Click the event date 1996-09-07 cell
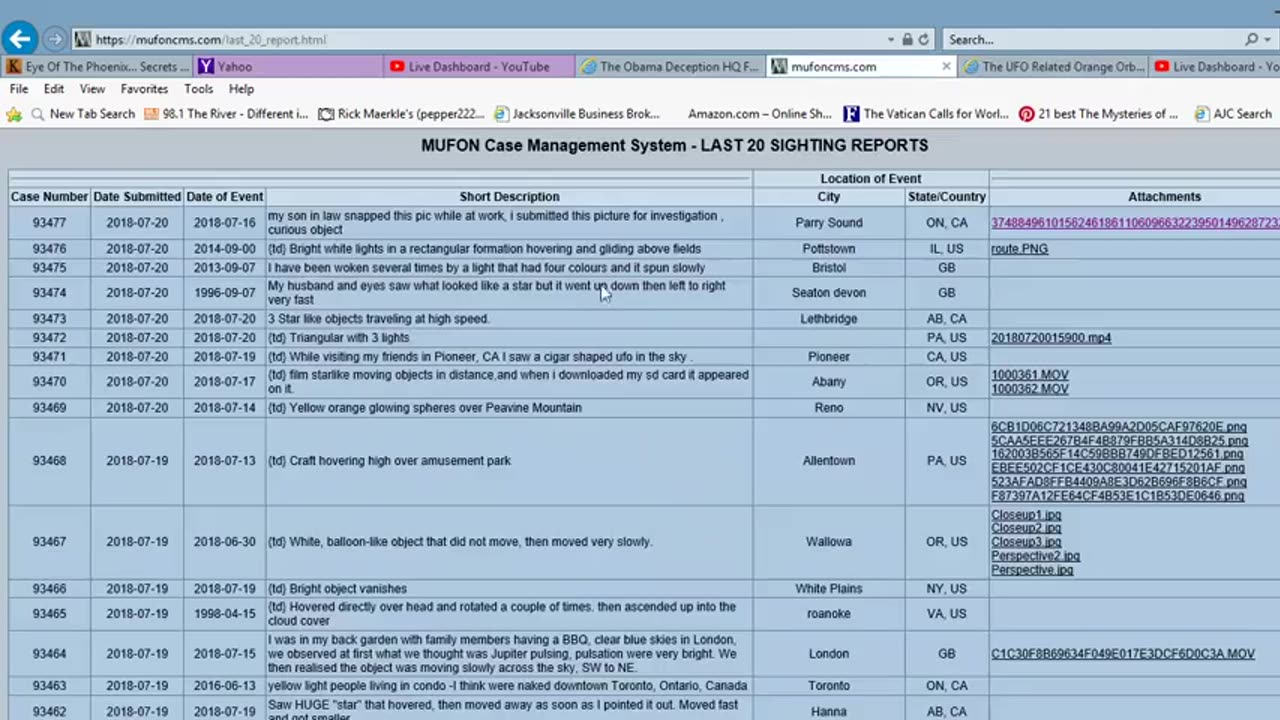The width and height of the screenshot is (1280, 720). tap(224, 293)
